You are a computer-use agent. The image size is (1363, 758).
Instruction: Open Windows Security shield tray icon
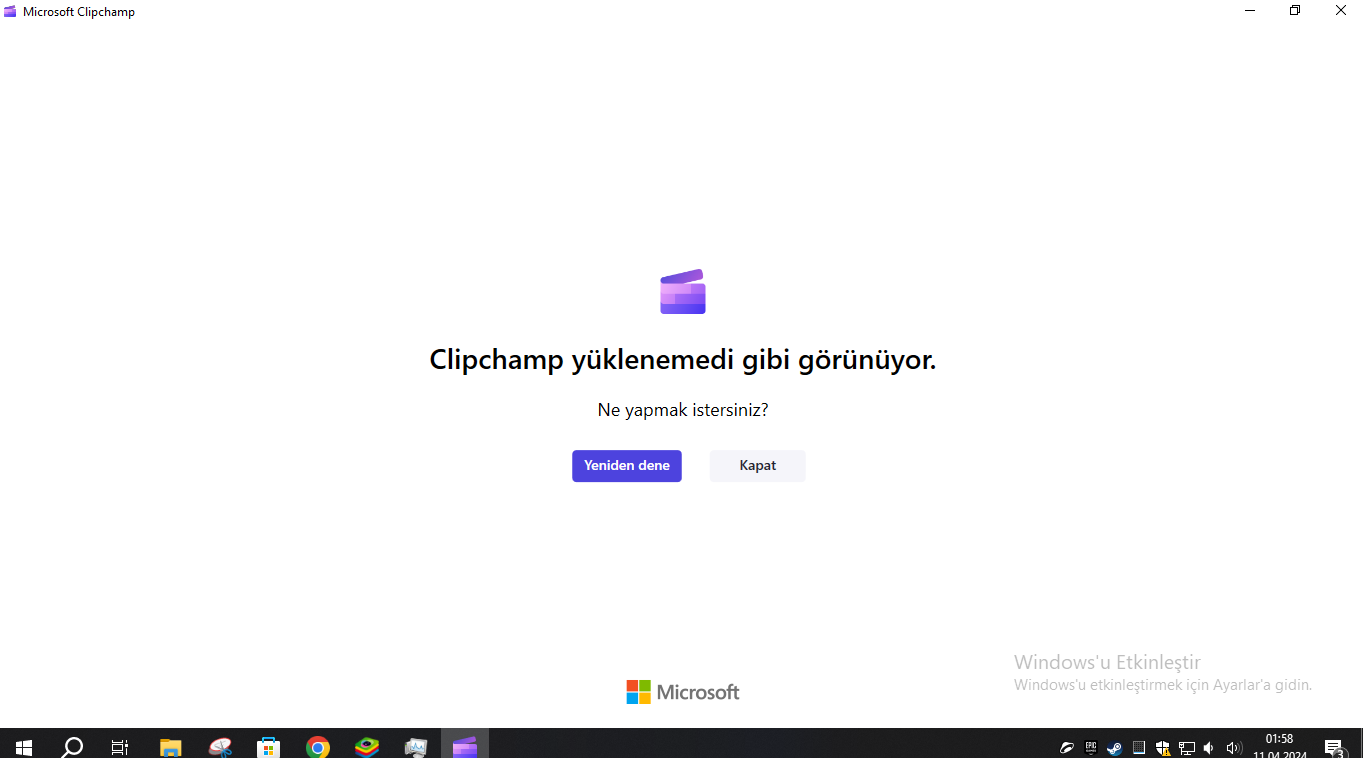(x=1163, y=748)
